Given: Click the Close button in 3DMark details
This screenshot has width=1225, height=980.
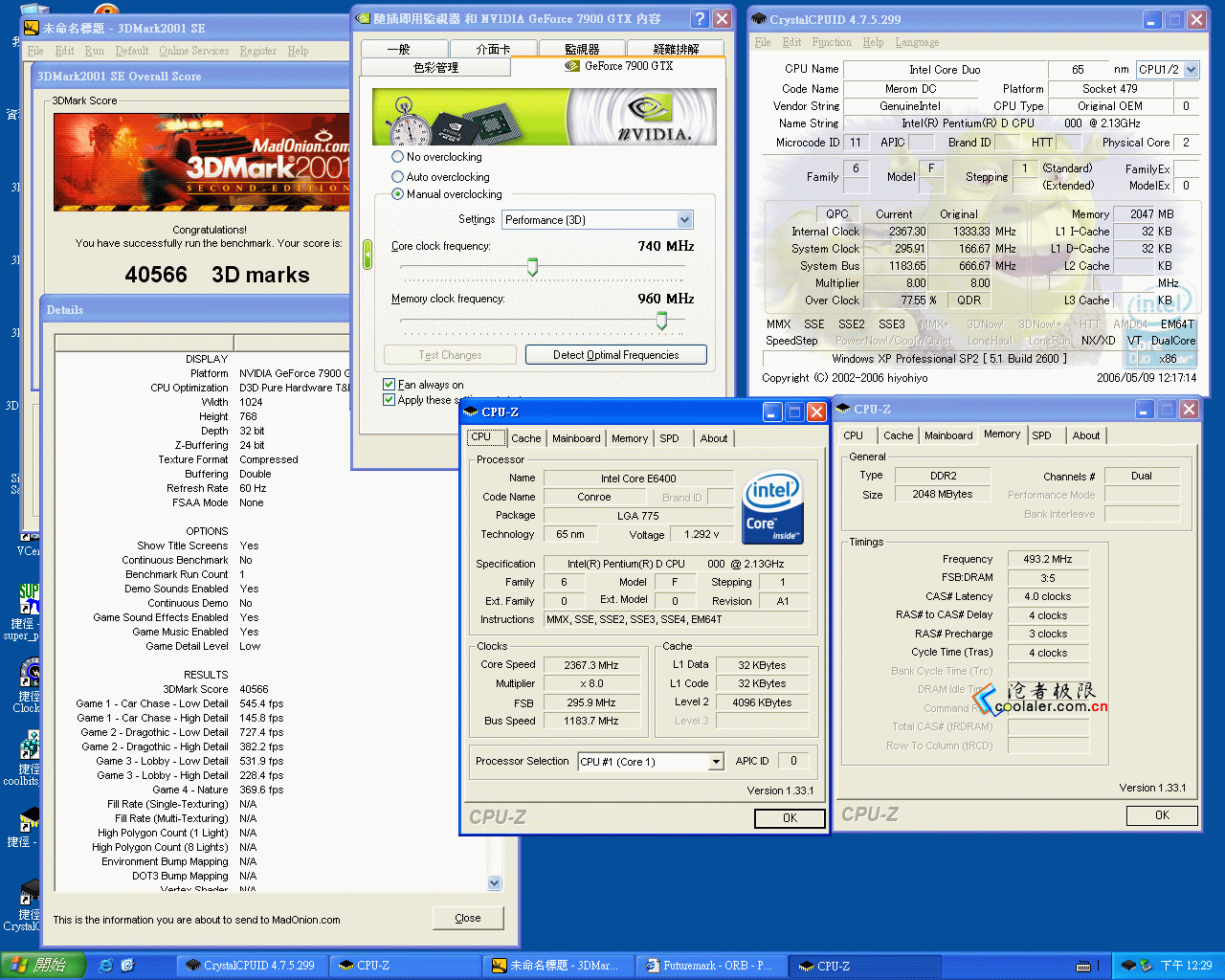Looking at the screenshot, I should pyautogui.click(x=468, y=918).
